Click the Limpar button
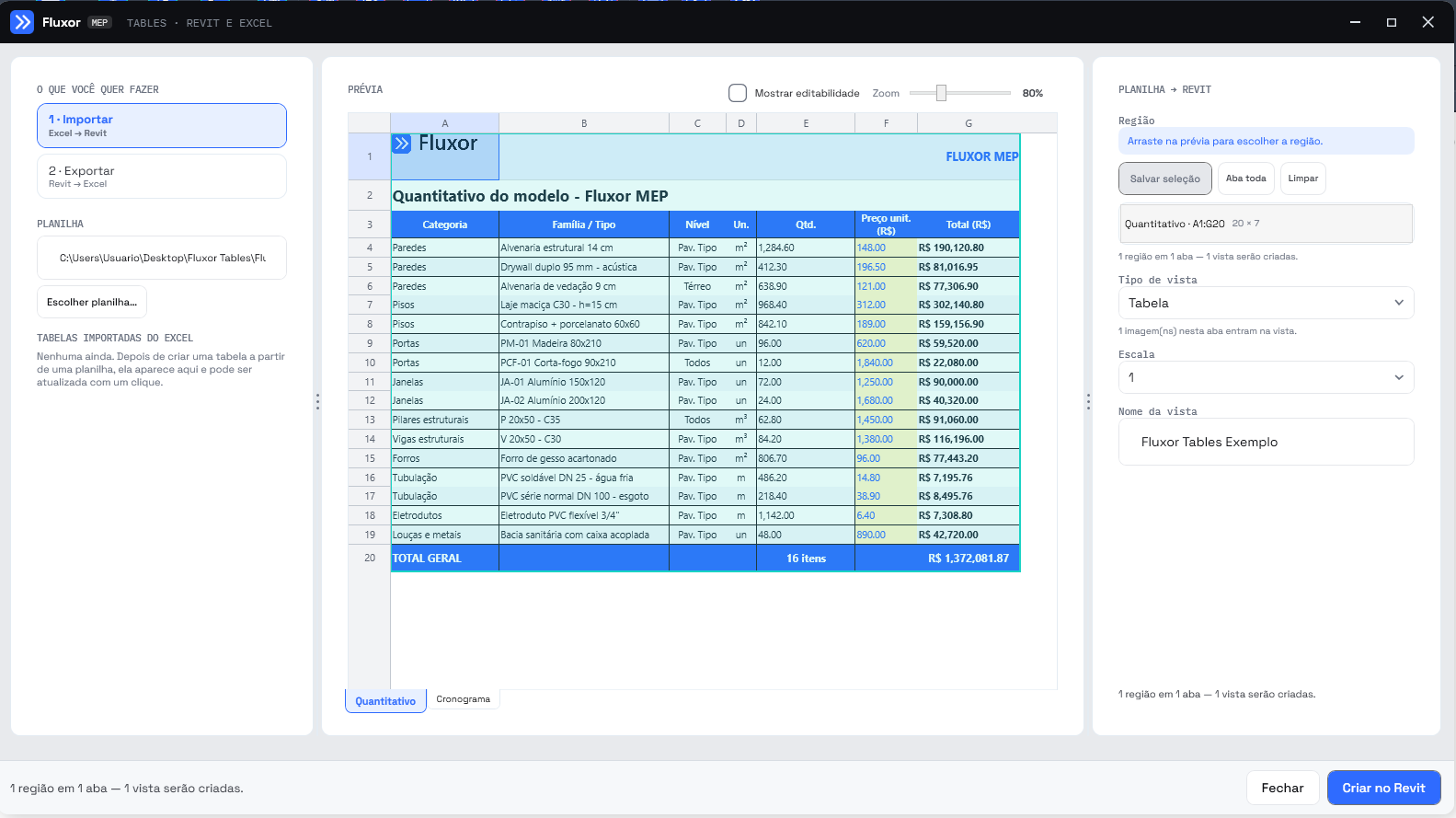Viewport: 1456px width, 818px height. click(x=1303, y=179)
